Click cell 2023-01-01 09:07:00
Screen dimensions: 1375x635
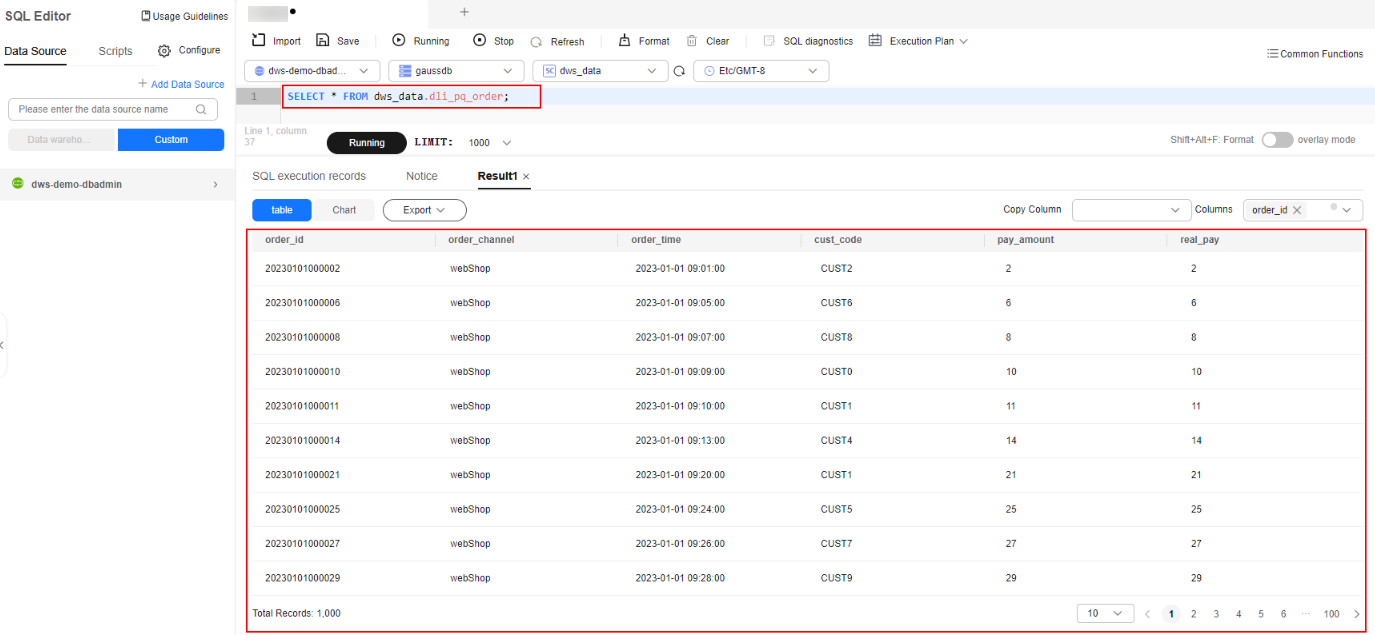pyautogui.click(x=680, y=337)
